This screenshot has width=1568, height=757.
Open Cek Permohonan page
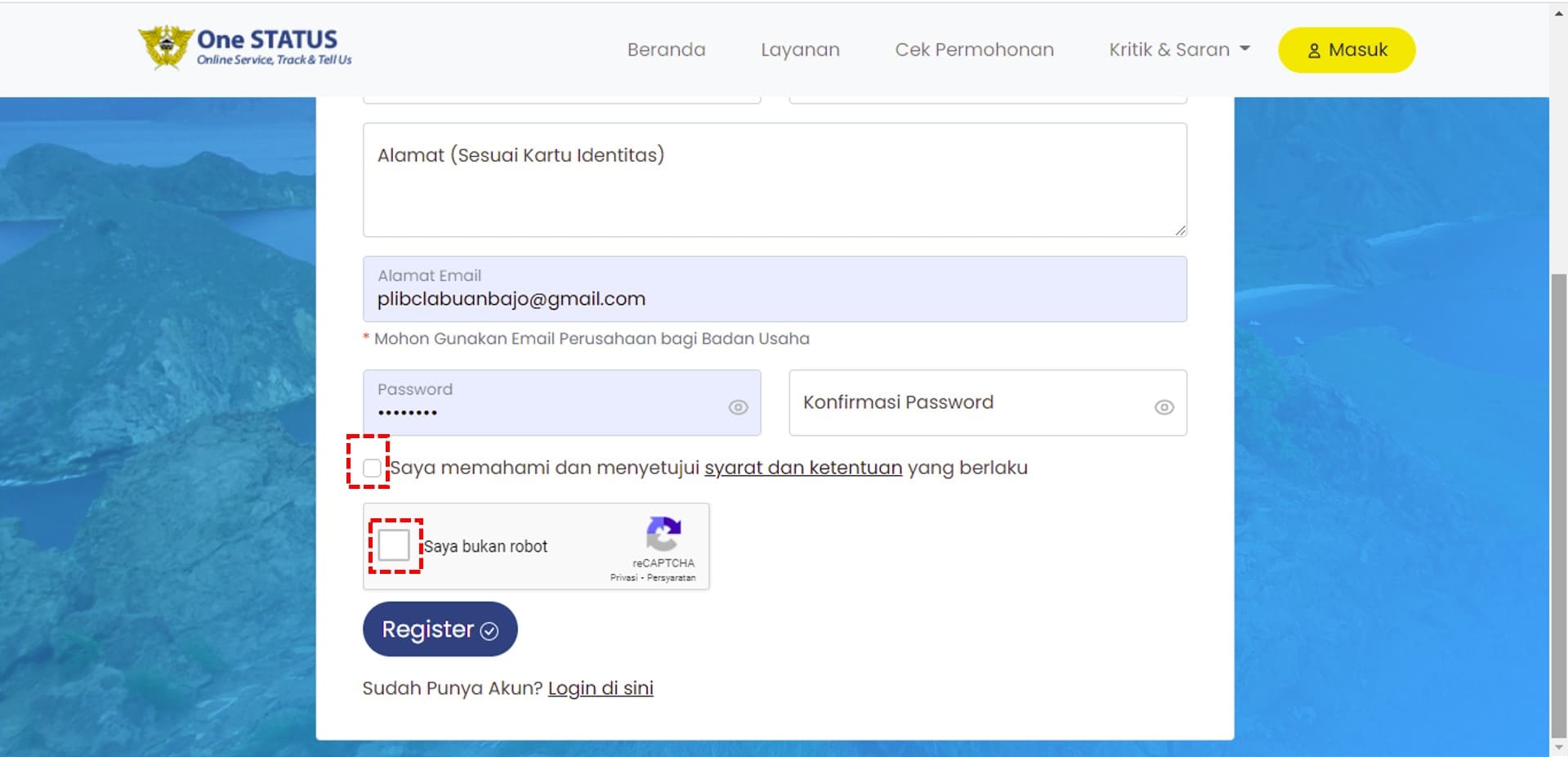tap(974, 50)
